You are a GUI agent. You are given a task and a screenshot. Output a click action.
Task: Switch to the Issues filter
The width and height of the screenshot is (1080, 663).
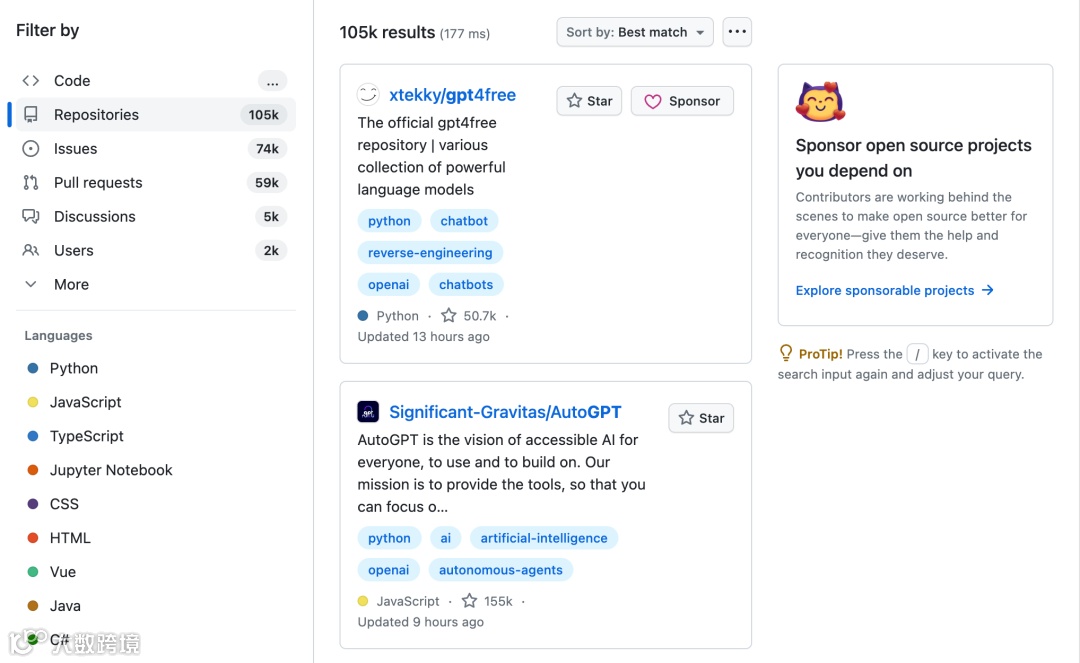[x=76, y=149]
